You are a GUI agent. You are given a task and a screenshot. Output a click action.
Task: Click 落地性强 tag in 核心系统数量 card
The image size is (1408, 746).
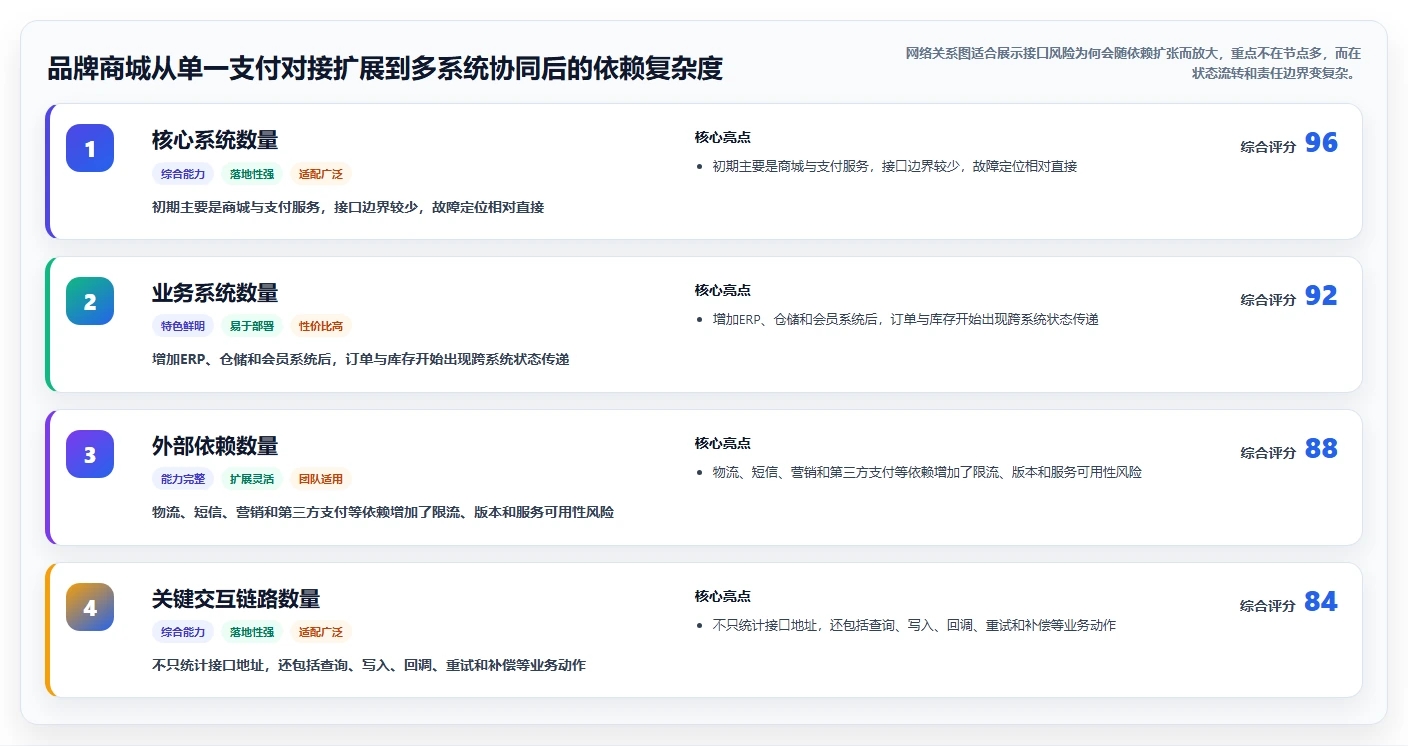click(252, 174)
